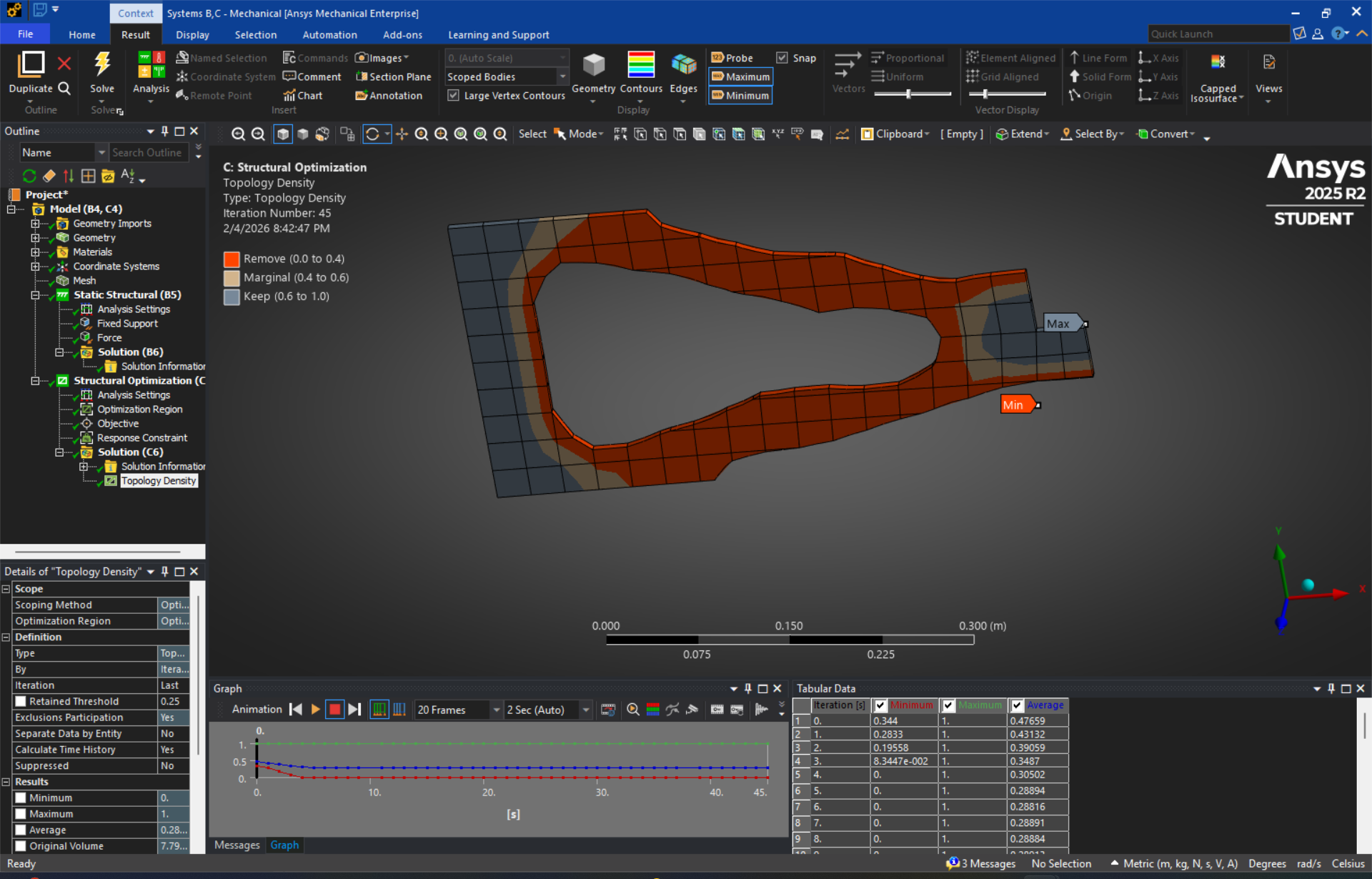Viewport: 1372px width, 879px height.
Task: Open the Contours display options
Action: [x=640, y=76]
